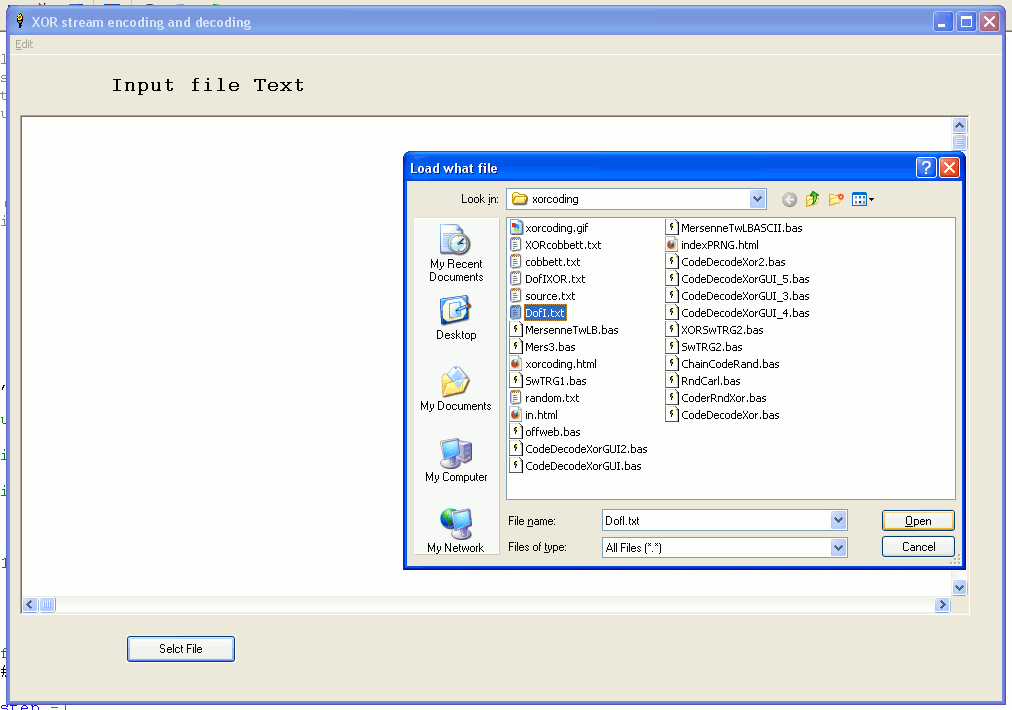Open the Edit menu
The width and height of the screenshot is (1012, 710).
24,44
